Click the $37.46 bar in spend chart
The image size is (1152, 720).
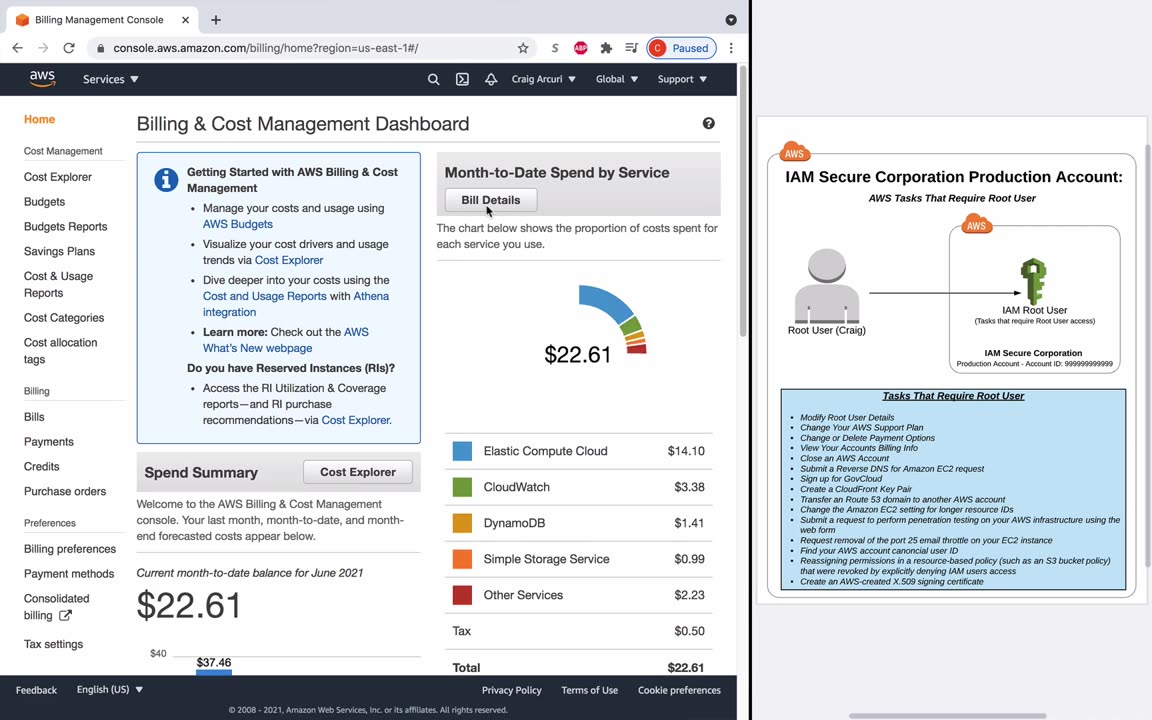click(x=214, y=672)
